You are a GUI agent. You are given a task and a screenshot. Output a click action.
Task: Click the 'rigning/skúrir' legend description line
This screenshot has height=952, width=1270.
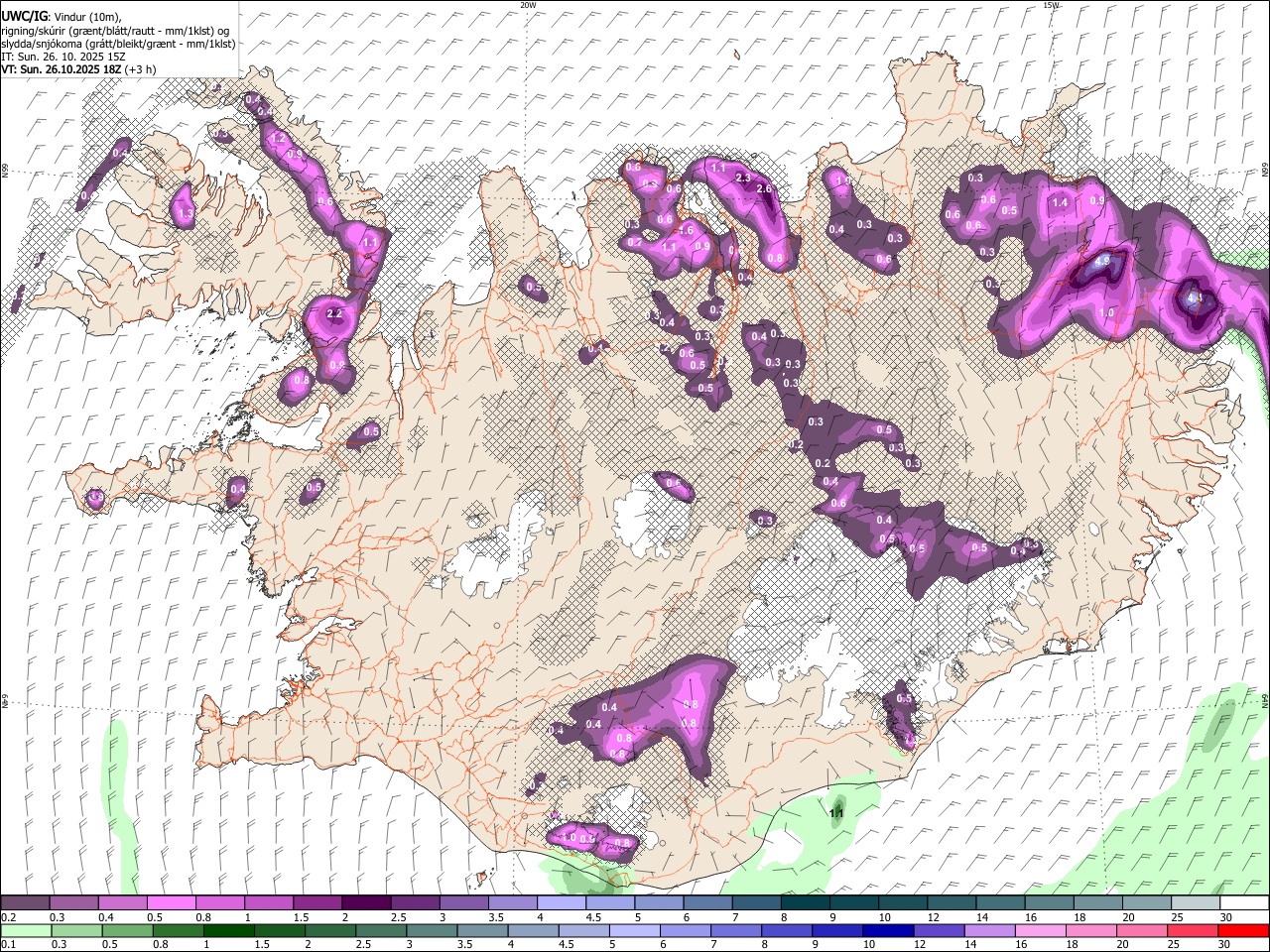[x=116, y=31]
